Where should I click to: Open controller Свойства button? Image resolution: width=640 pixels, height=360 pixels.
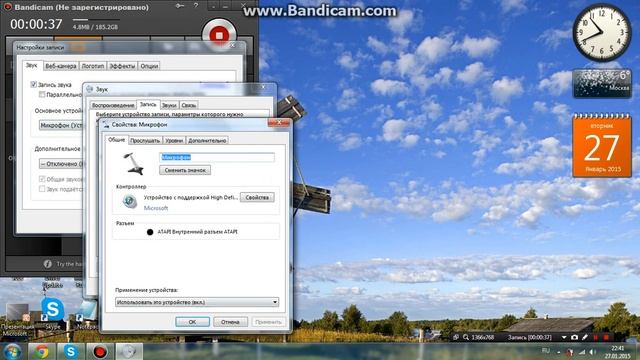coord(257,197)
